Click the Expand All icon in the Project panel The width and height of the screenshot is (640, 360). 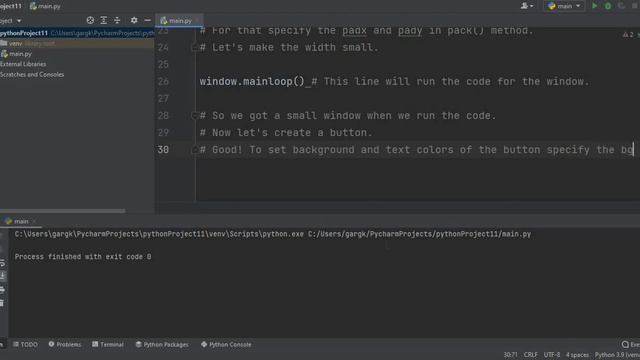pyautogui.click(x=104, y=20)
